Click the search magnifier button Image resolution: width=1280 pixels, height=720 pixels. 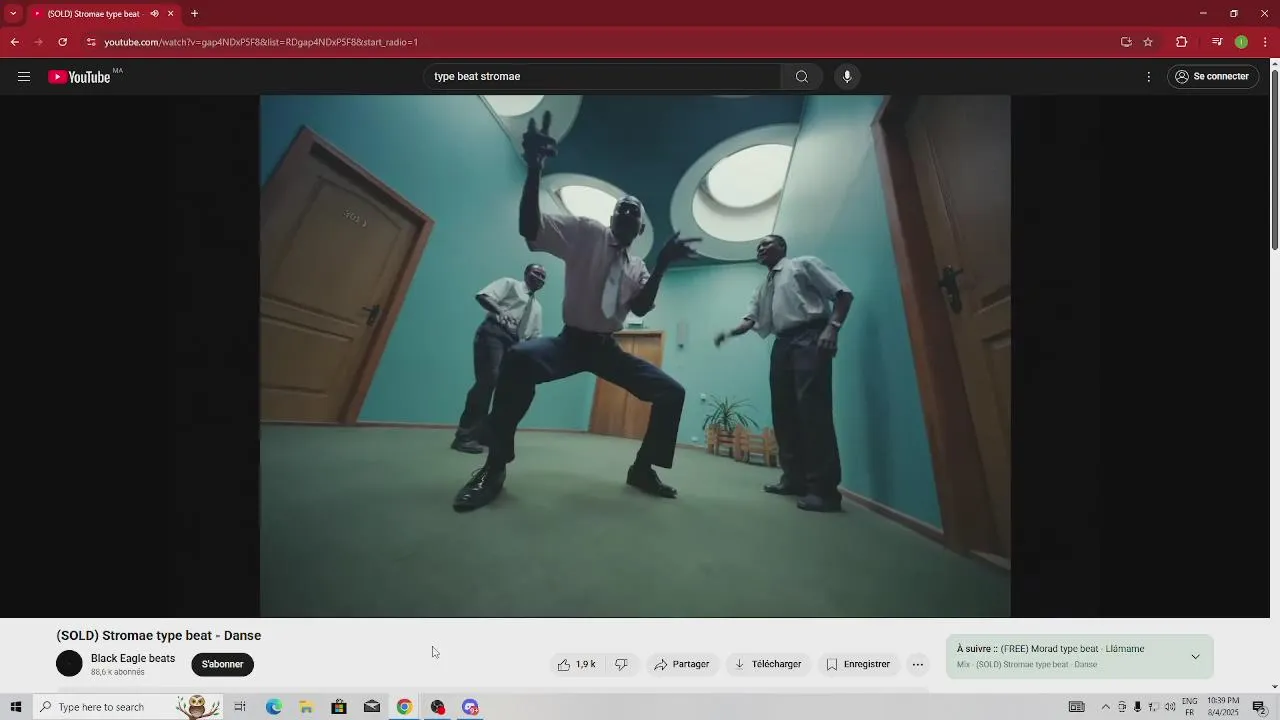click(802, 77)
